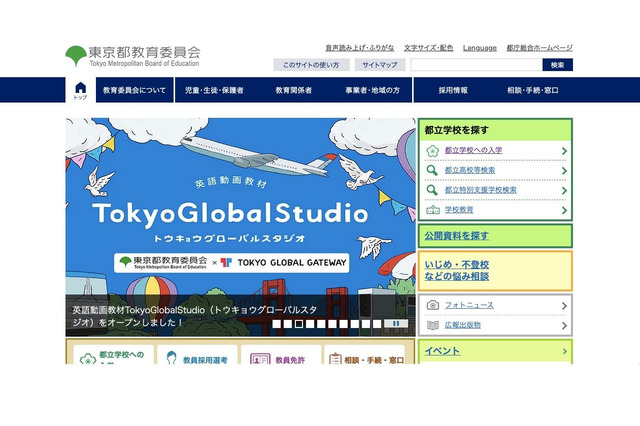Viewport: 640px width, 426px height.
Task: Open 文字サイズ・配色 link
Action: 429,48
